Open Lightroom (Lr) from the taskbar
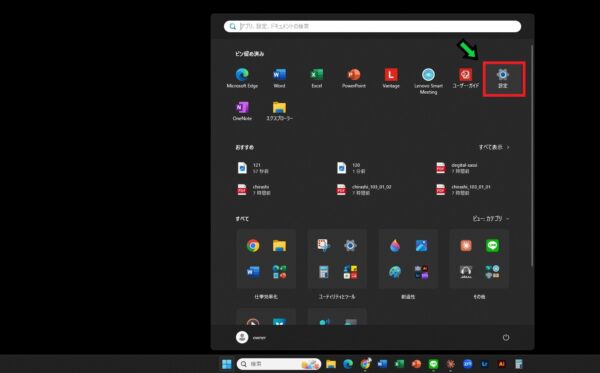 pos(484,364)
